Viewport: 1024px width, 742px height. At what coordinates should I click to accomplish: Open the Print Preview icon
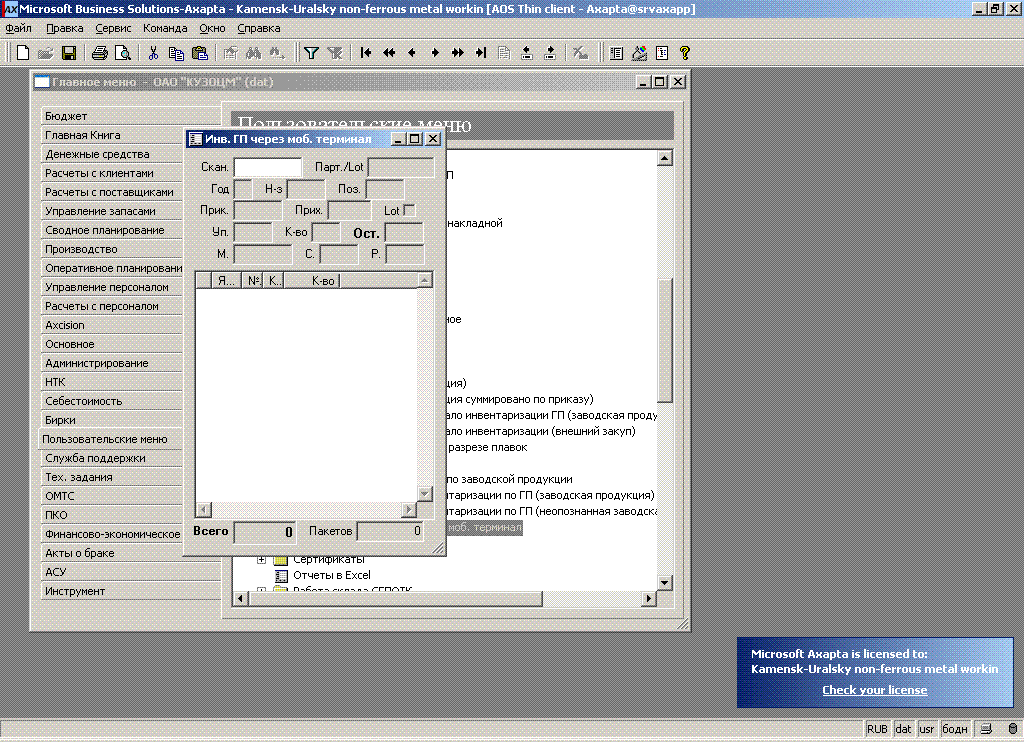pos(122,53)
